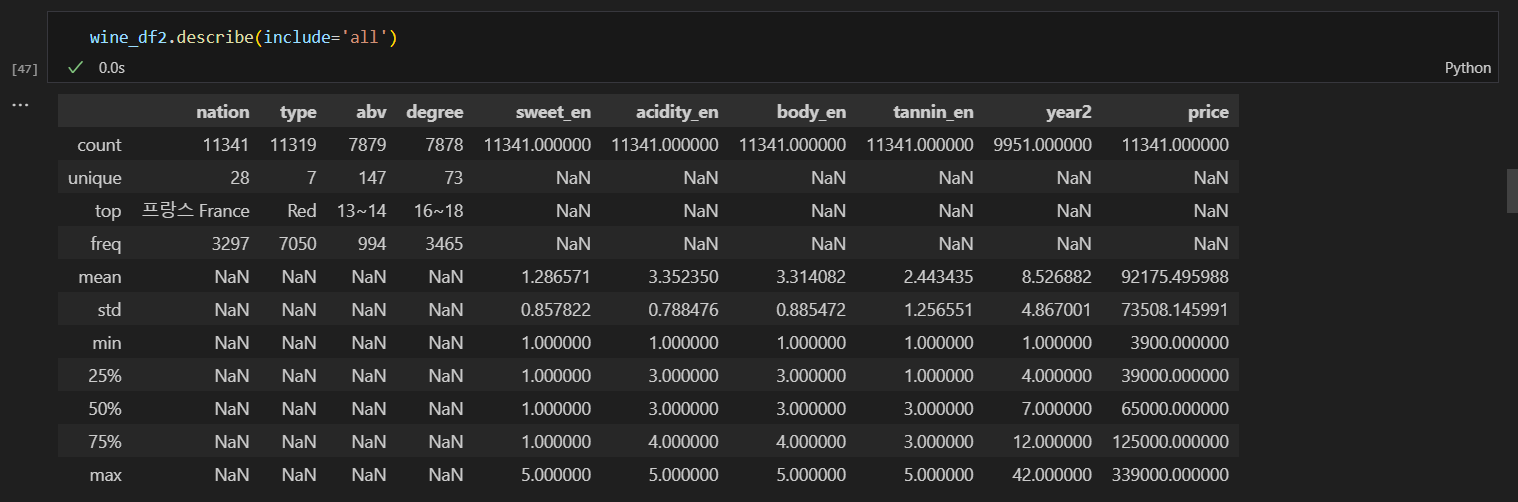1518x502 pixels.
Task: Click the year2 count value 9951.000000
Action: coord(1043,145)
